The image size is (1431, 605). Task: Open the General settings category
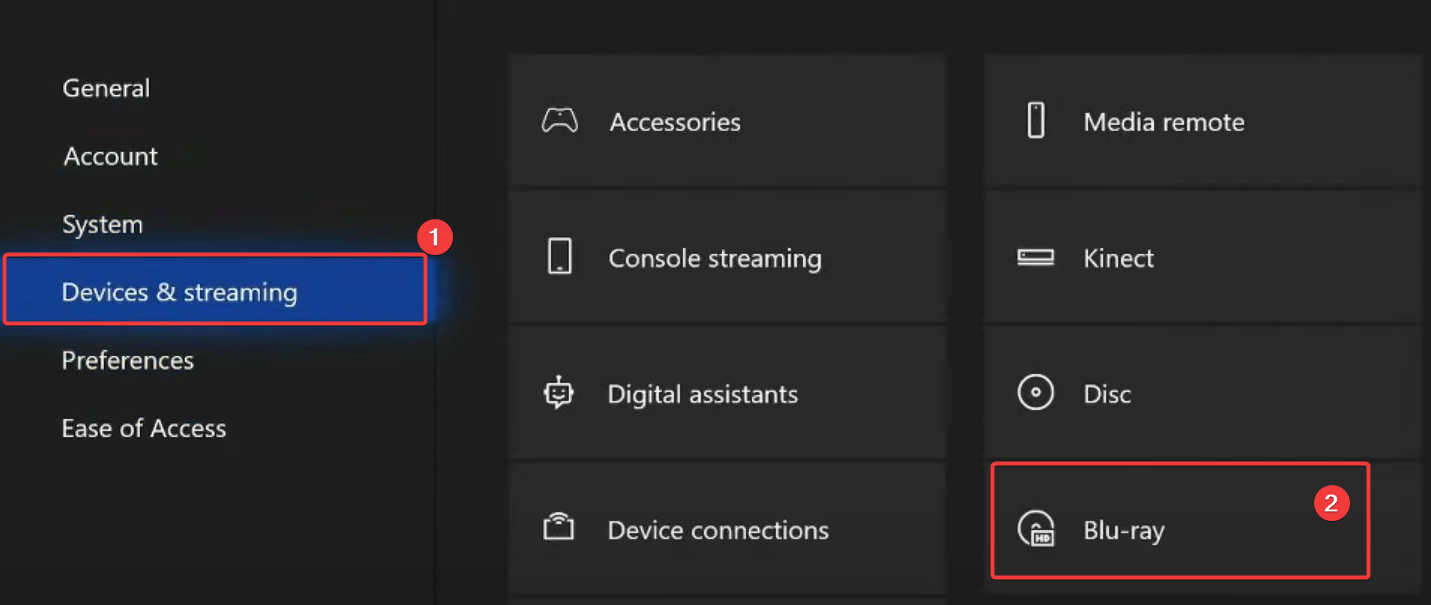[106, 88]
